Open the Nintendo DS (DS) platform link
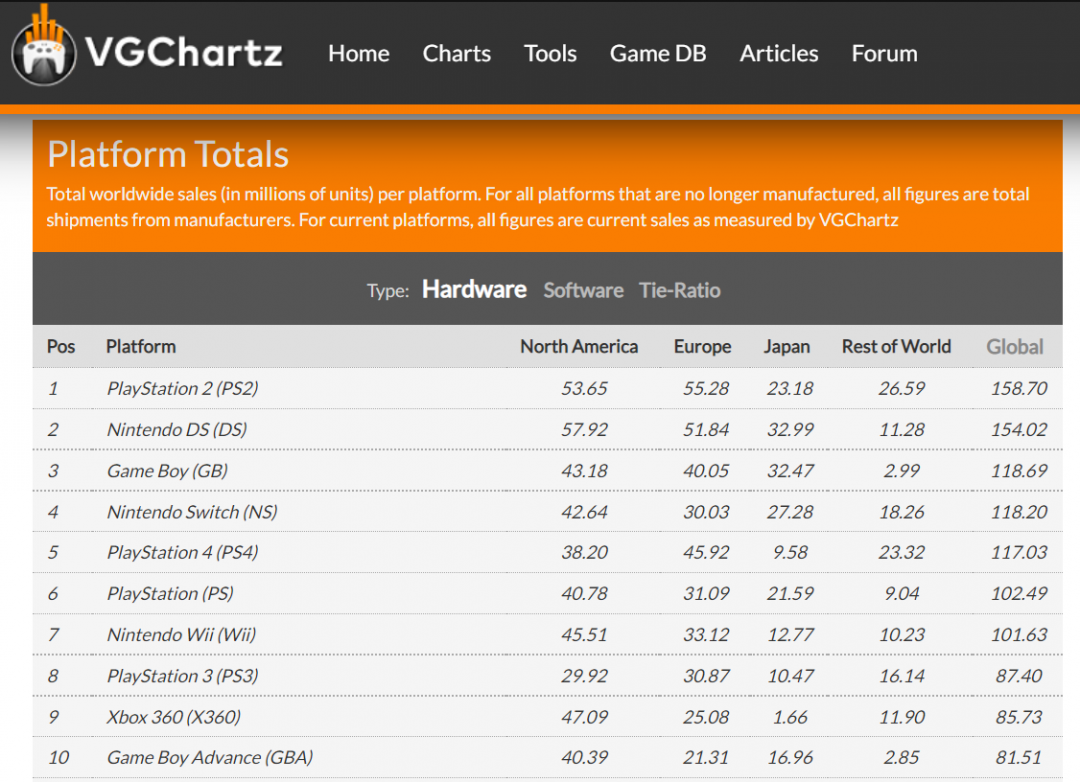 [176, 430]
